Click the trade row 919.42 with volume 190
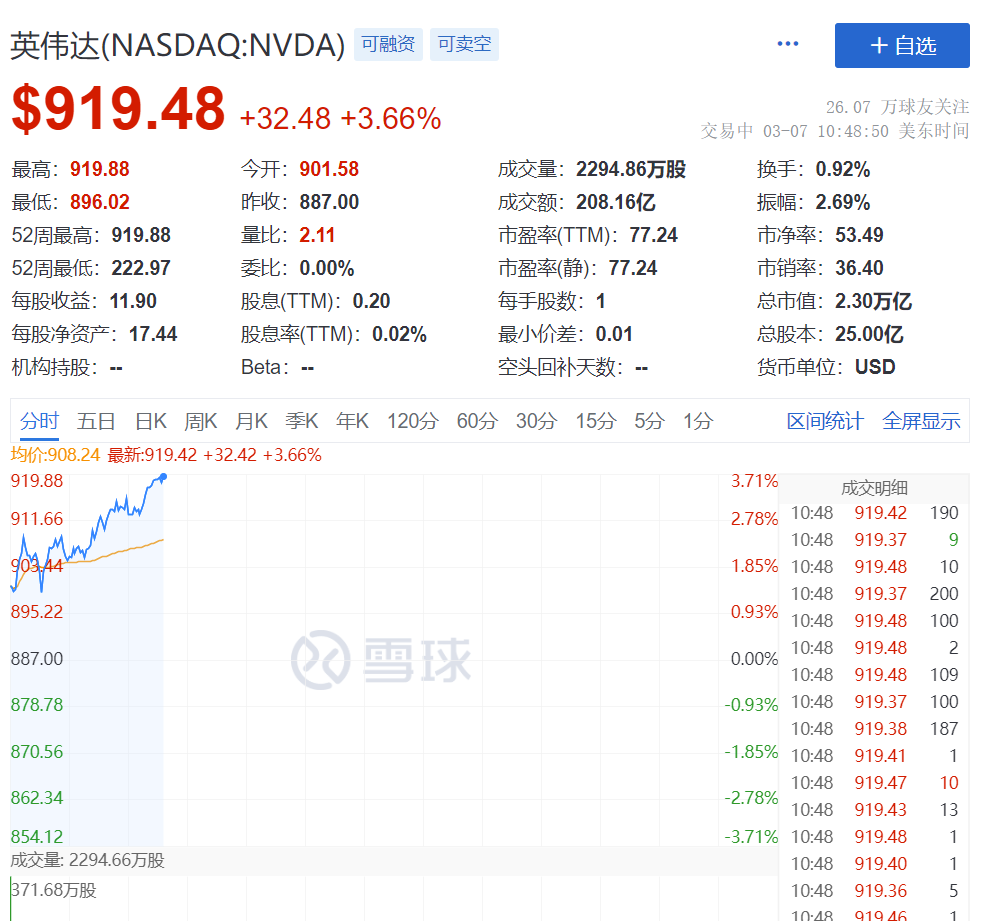This screenshot has height=921, width=999. click(x=874, y=513)
